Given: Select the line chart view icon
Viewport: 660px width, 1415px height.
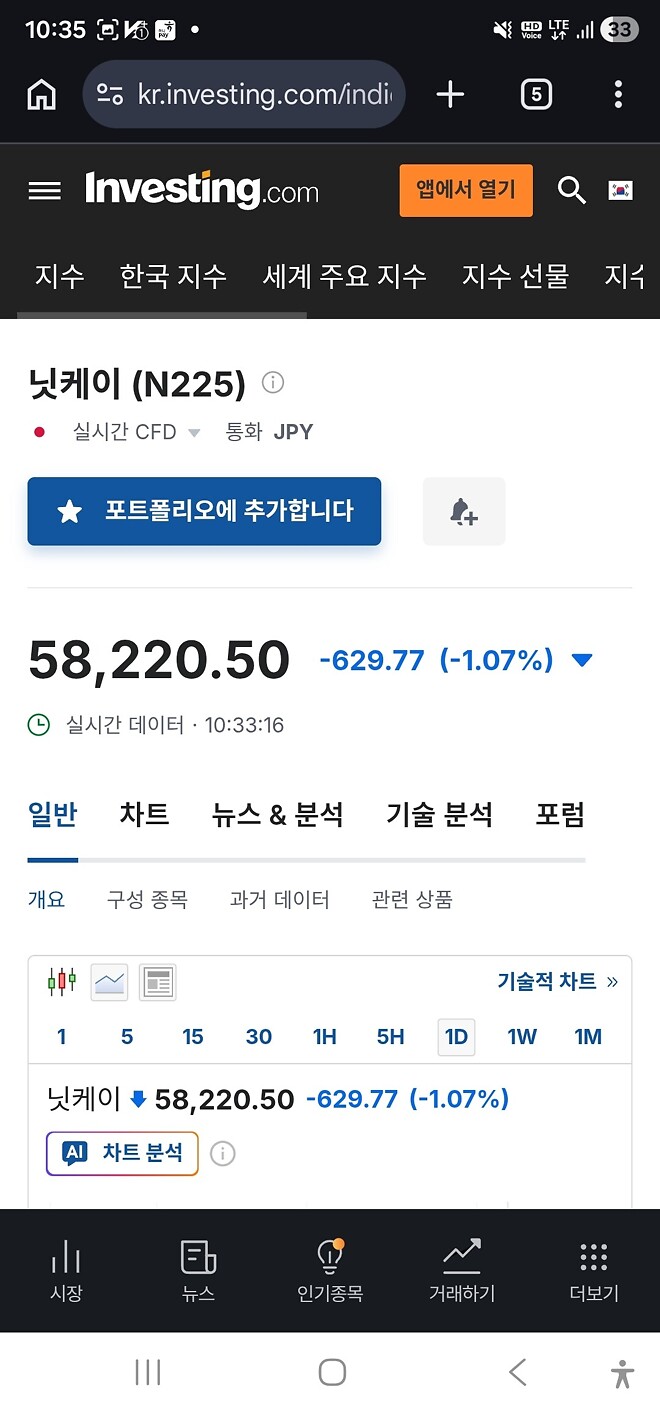Looking at the screenshot, I should pos(108,981).
